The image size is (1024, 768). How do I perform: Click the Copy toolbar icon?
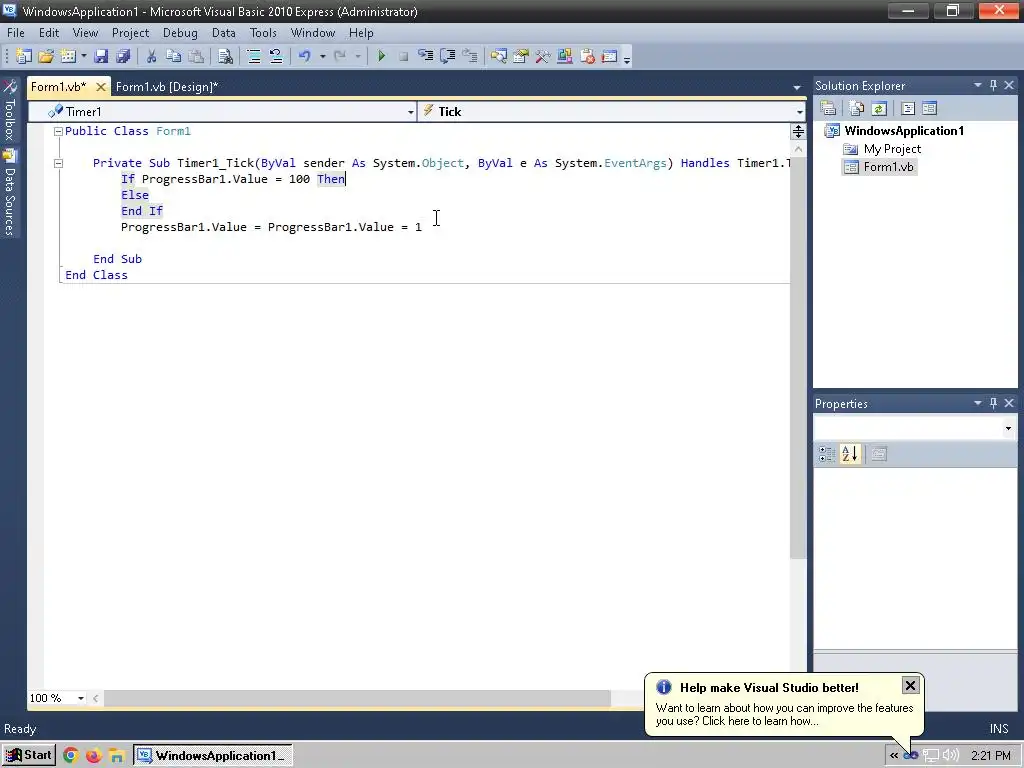click(173, 57)
